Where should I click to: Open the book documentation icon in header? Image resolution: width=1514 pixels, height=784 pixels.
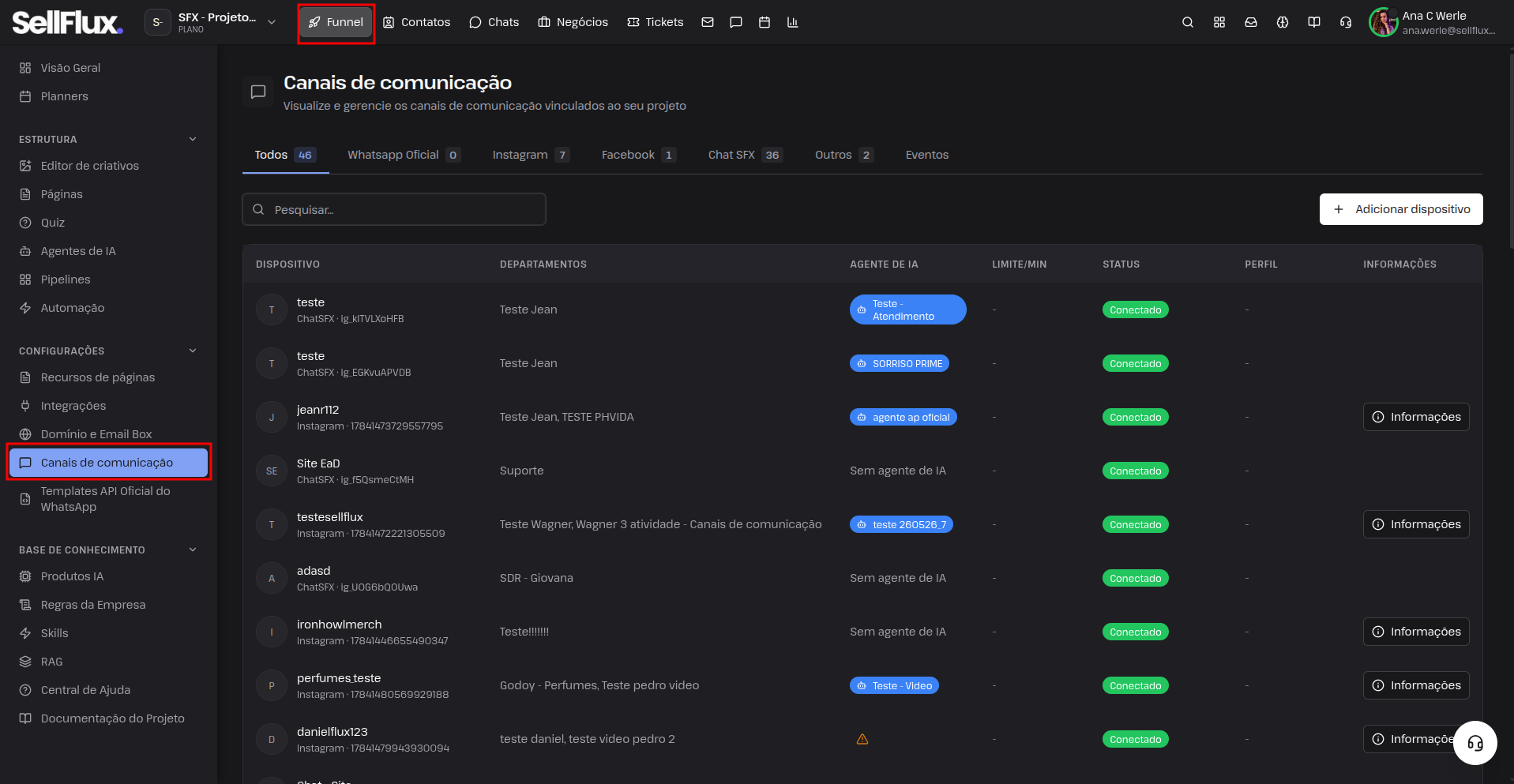coord(1314,22)
